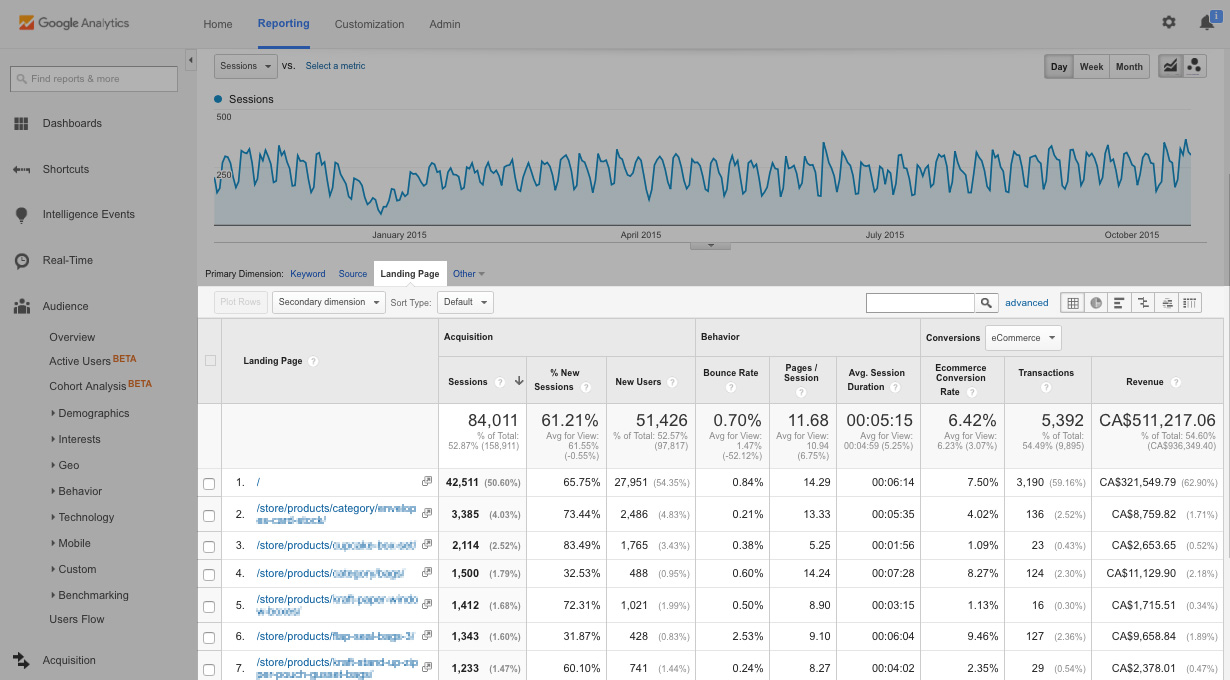Sort by Sessions using the arrow
This screenshot has width=1230, height=680.
tap(519, 381)
